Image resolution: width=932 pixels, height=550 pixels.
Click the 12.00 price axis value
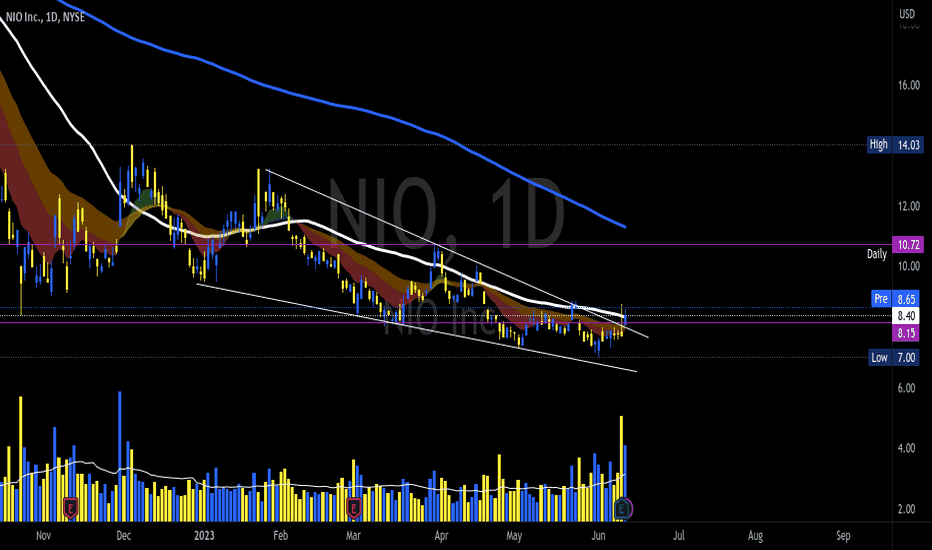(x=909, y=206)
